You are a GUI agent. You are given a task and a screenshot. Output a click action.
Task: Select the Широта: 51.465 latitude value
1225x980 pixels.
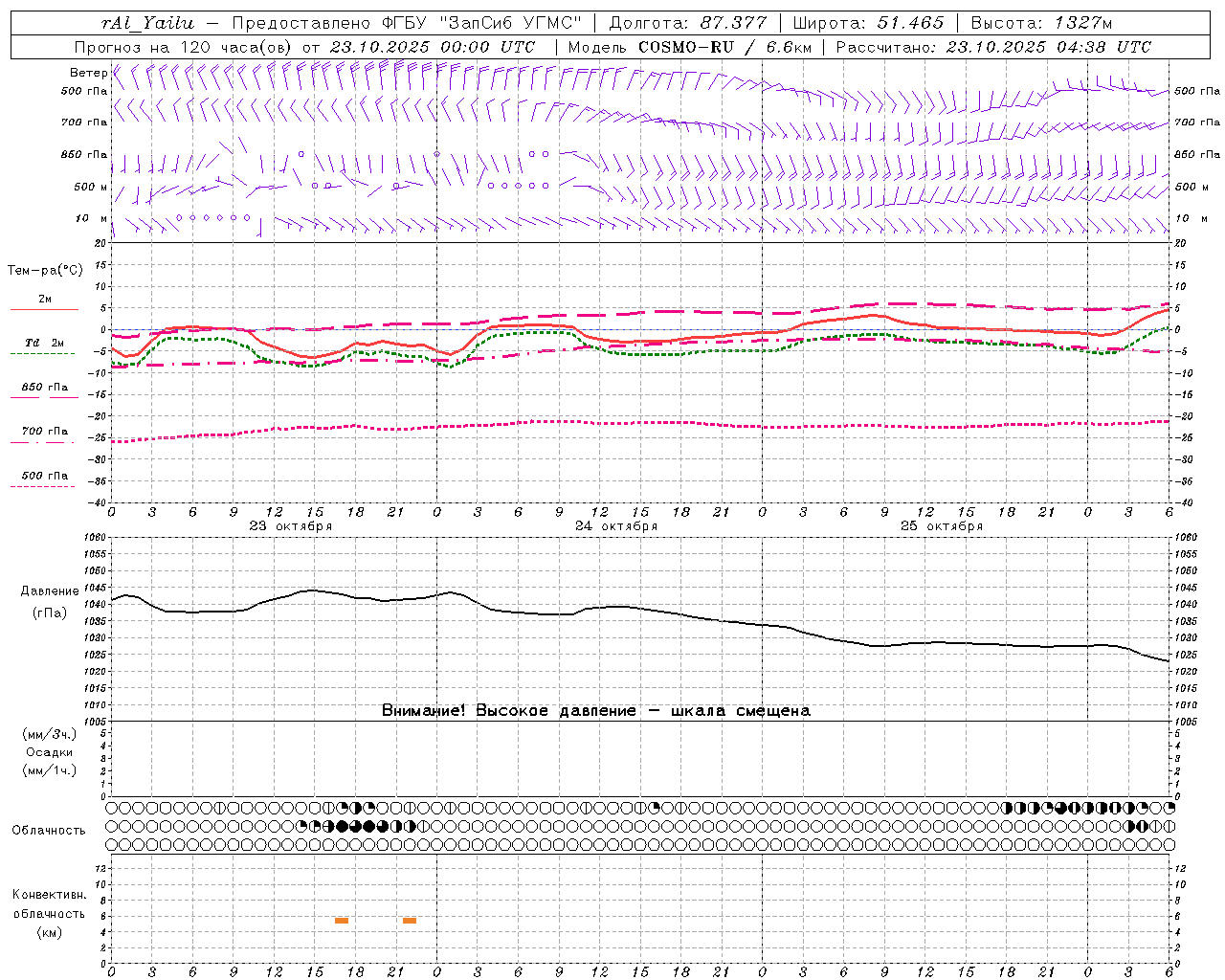[868, 23]
